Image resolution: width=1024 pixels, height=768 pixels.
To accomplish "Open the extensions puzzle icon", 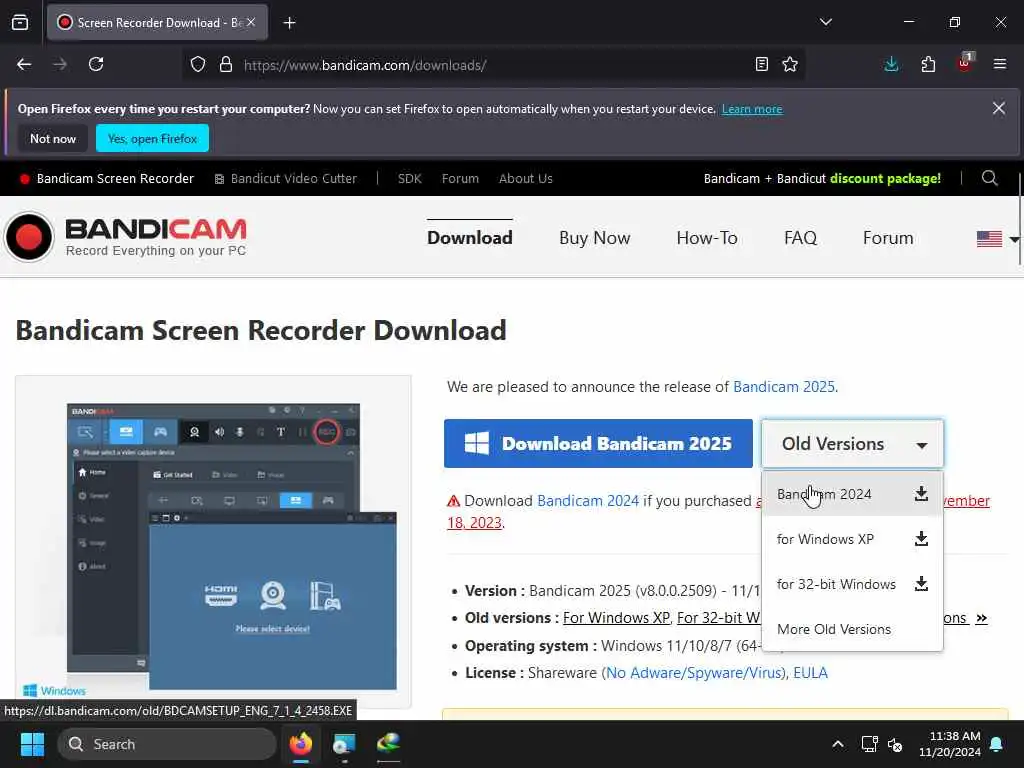I will click(928, 64).
